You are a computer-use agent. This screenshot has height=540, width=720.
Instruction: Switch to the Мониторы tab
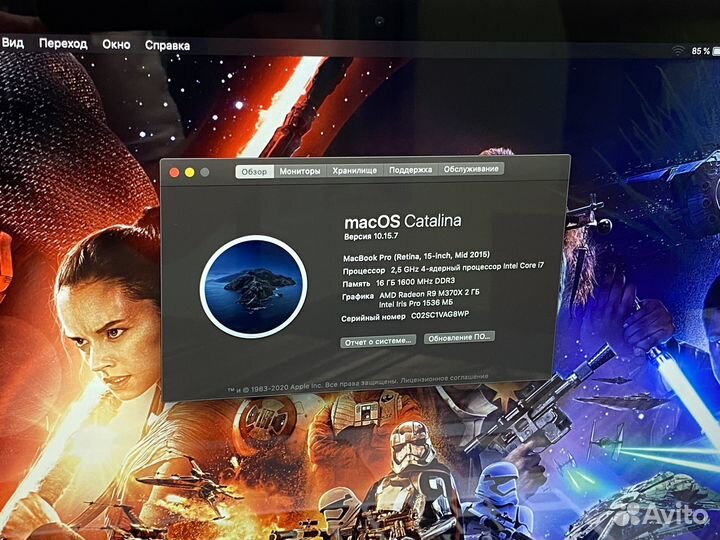[x=300, y=171]
